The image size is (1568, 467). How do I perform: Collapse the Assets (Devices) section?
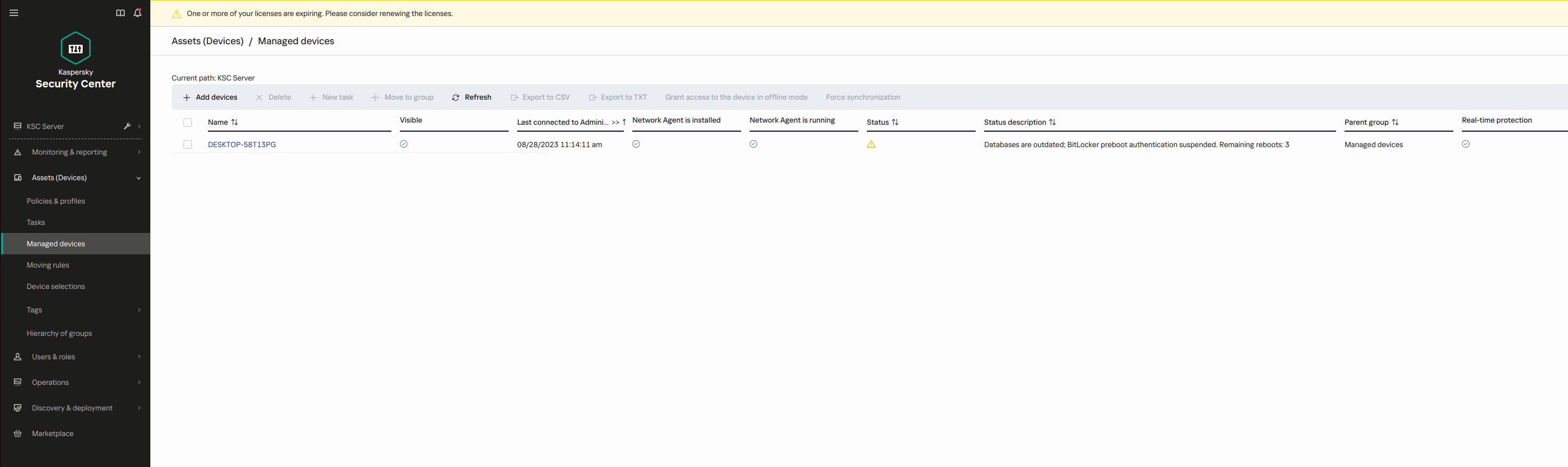click(138, 178)
